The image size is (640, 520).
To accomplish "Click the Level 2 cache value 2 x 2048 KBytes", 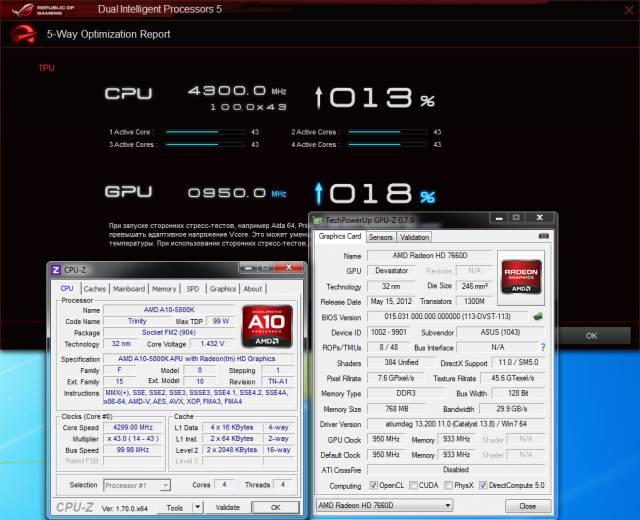I will pyautogui.click(x=232, y=450).
